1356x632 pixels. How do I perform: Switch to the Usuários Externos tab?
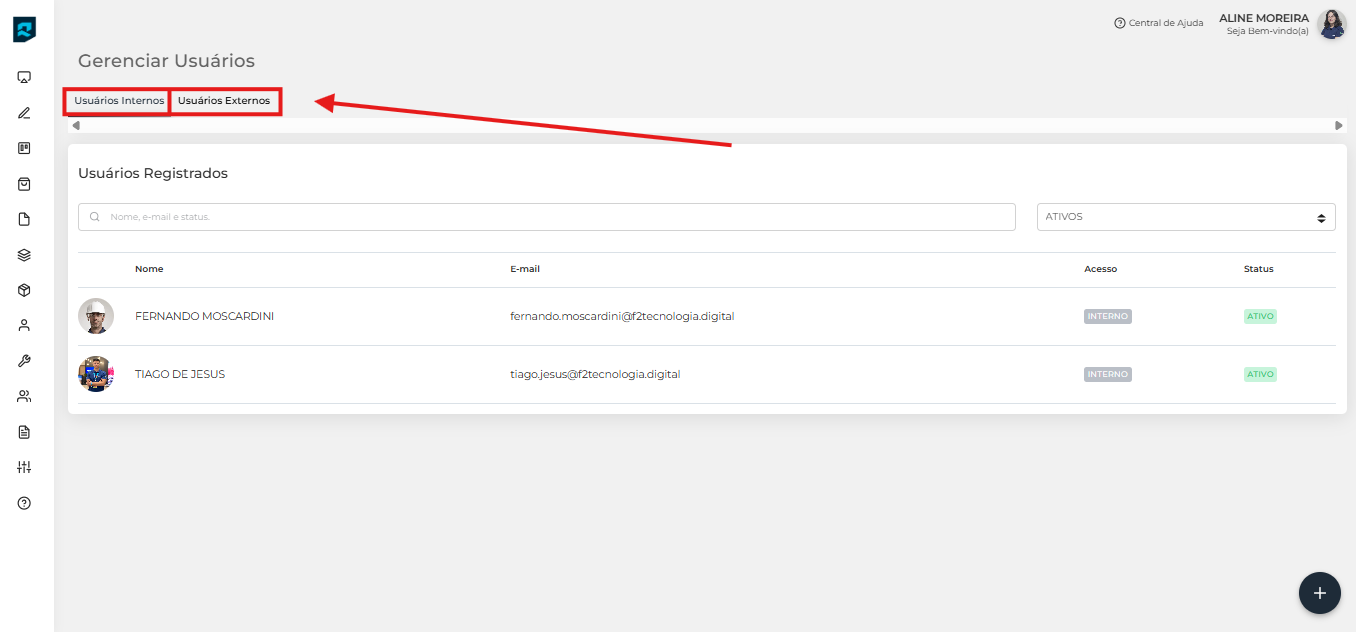tap(224, 101)
